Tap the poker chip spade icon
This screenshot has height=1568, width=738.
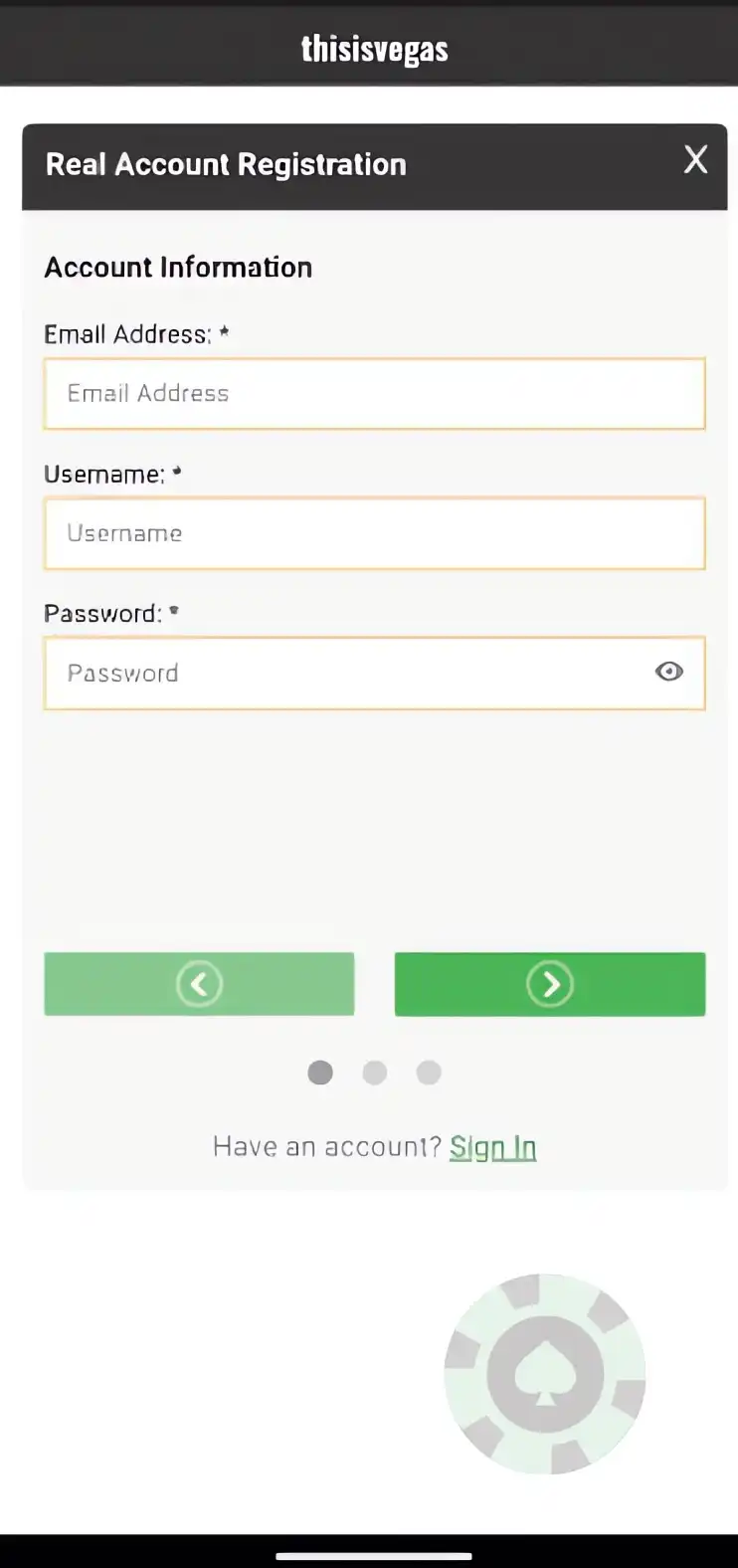(545, 1374)
